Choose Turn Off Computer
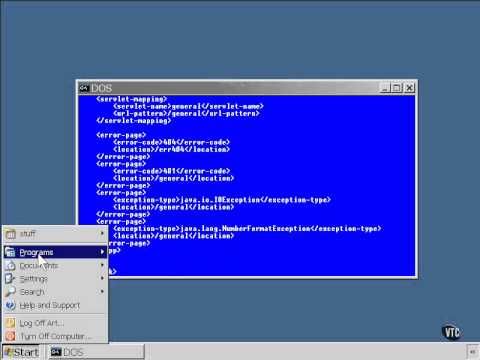The image size is (480, 360). tap(55, 336)
